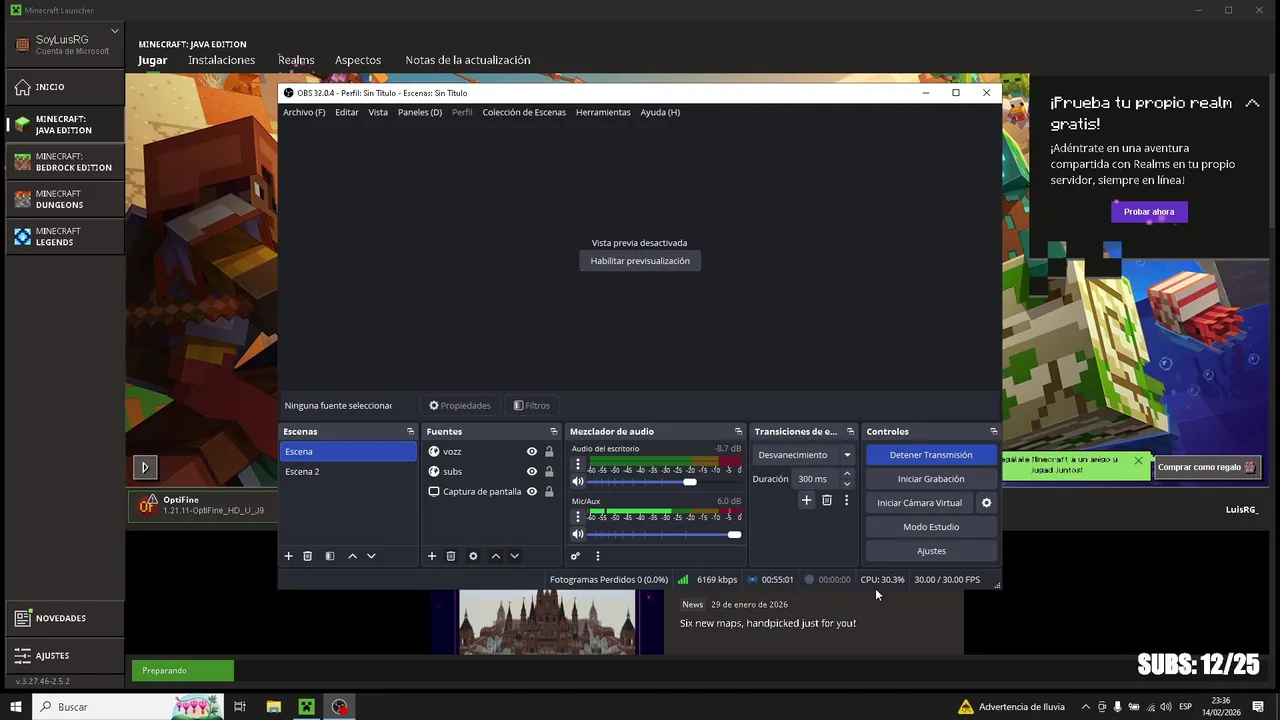Toggle lock on Captura de pantalla source

tap(549, 491)
